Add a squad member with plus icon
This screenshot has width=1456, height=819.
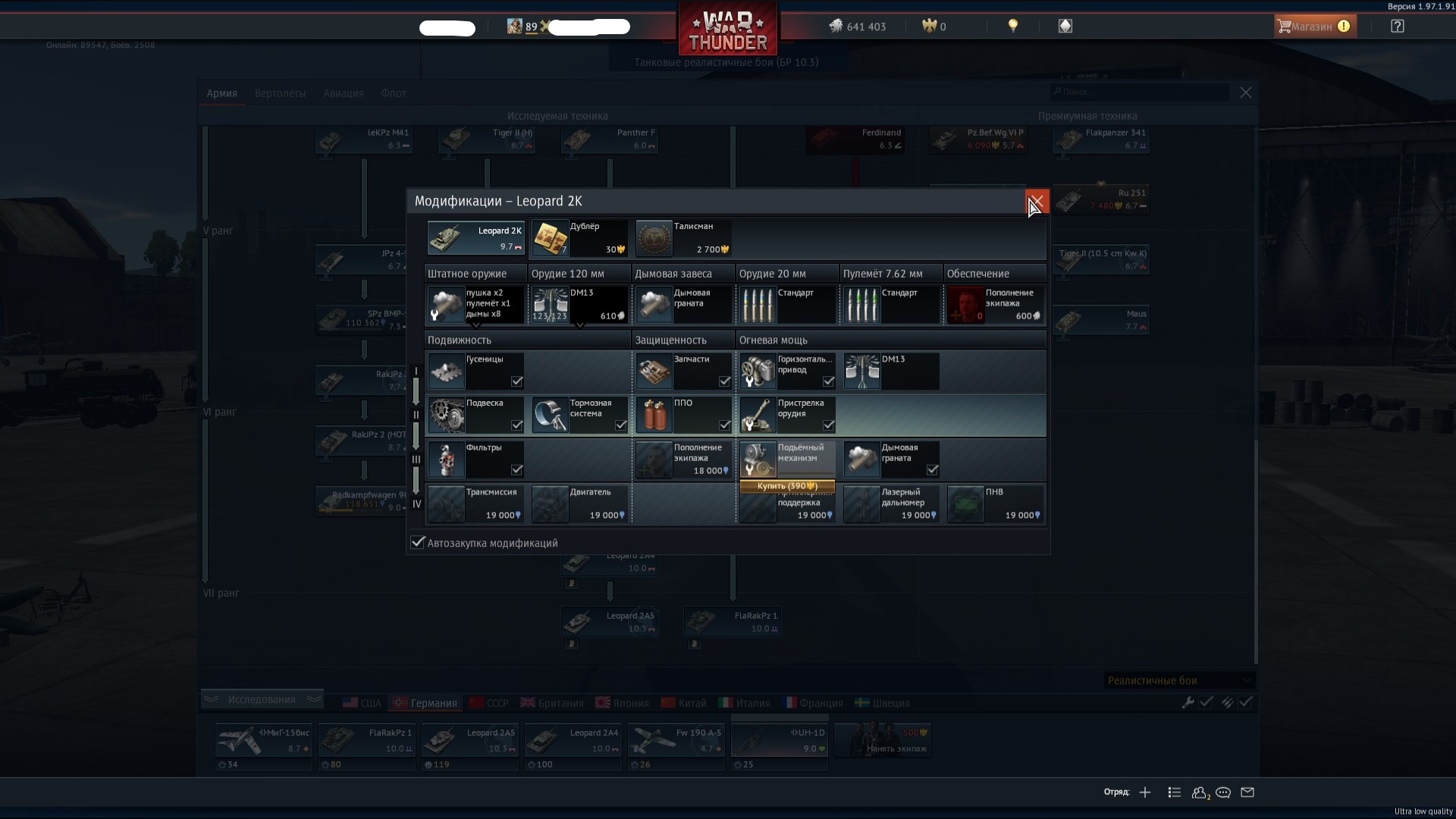click(x=1145, y=792)
